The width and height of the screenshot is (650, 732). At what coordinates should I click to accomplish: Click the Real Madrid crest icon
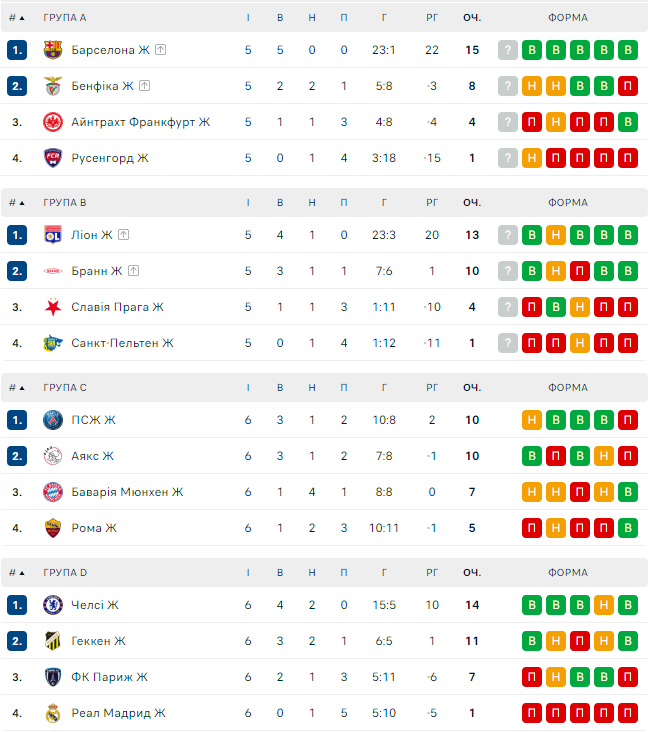[x=53, y=713]
